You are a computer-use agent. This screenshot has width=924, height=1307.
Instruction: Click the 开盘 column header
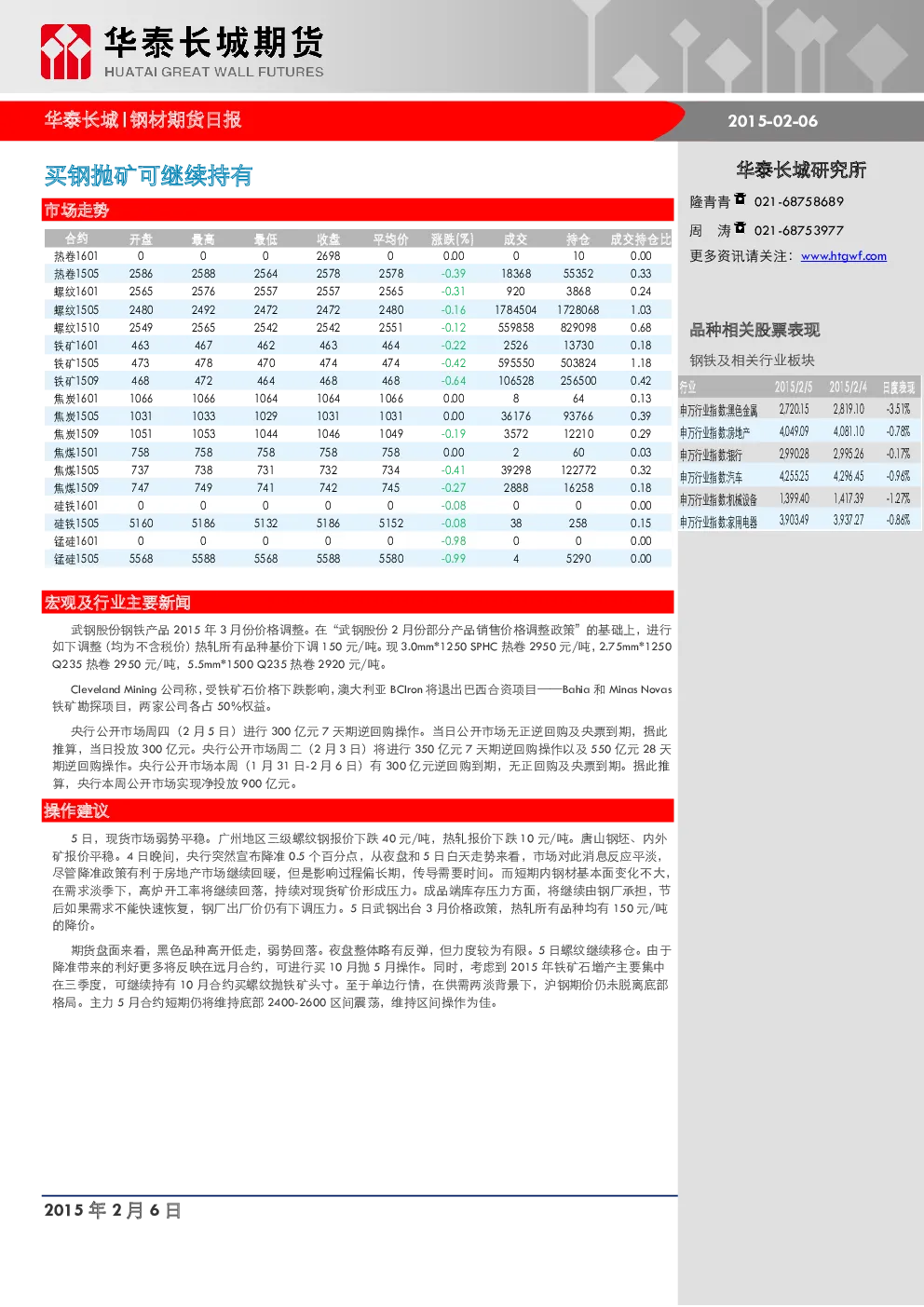[x=141, y=239]
